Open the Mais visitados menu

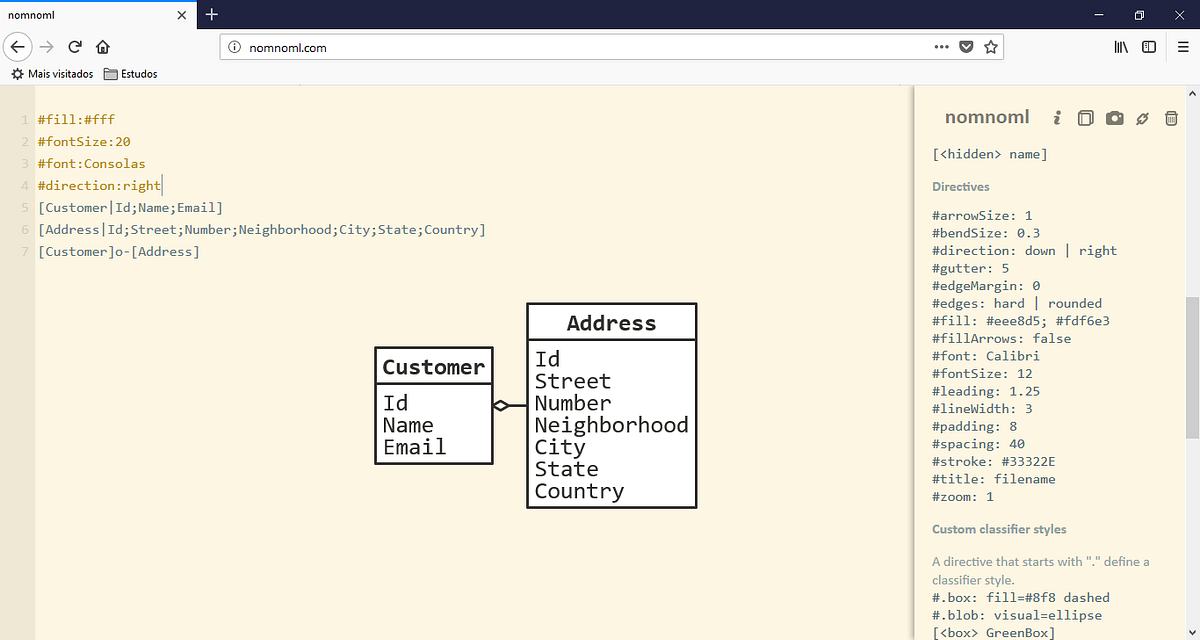point(52,73)
